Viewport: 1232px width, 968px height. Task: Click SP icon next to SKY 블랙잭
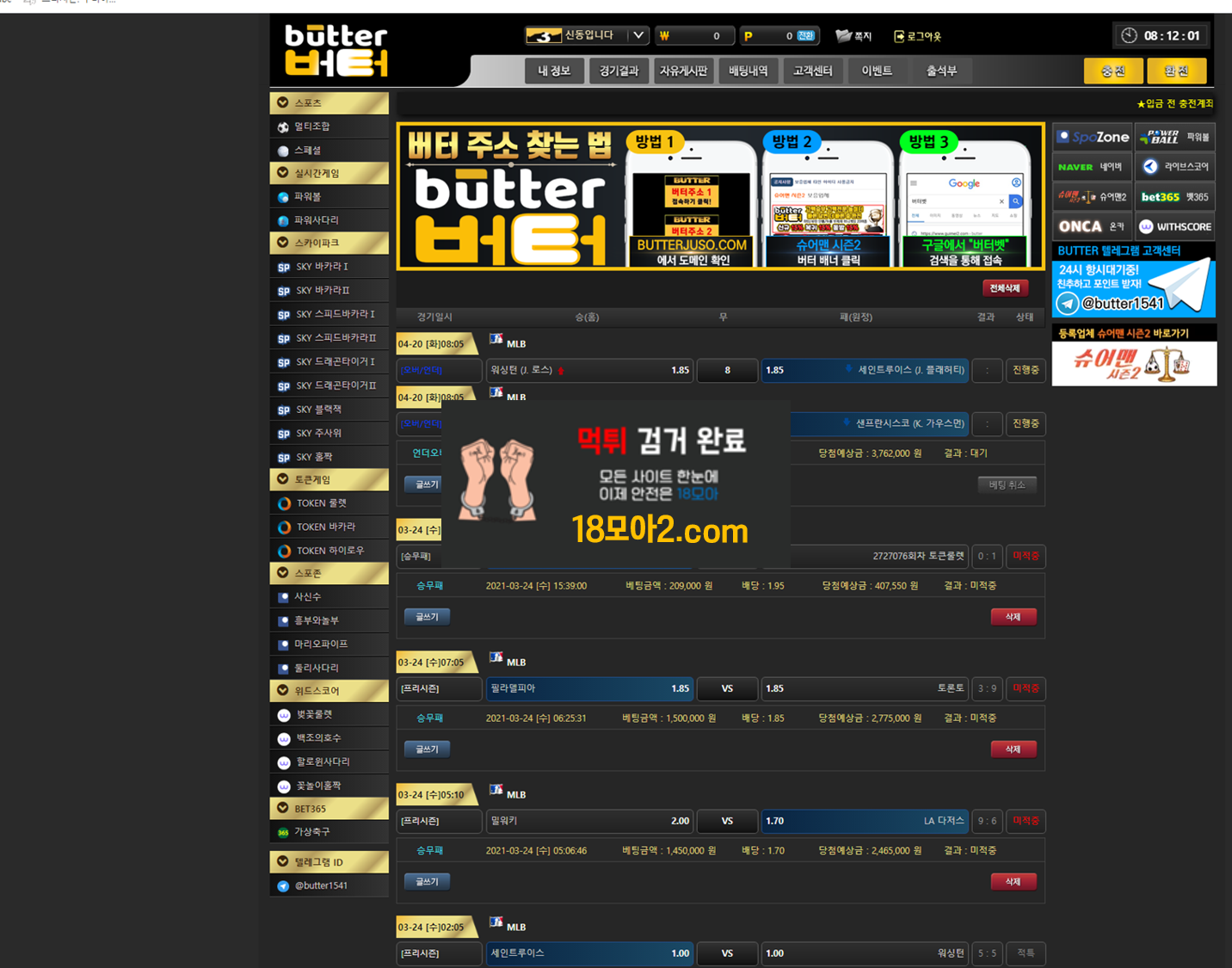[284, 410]
